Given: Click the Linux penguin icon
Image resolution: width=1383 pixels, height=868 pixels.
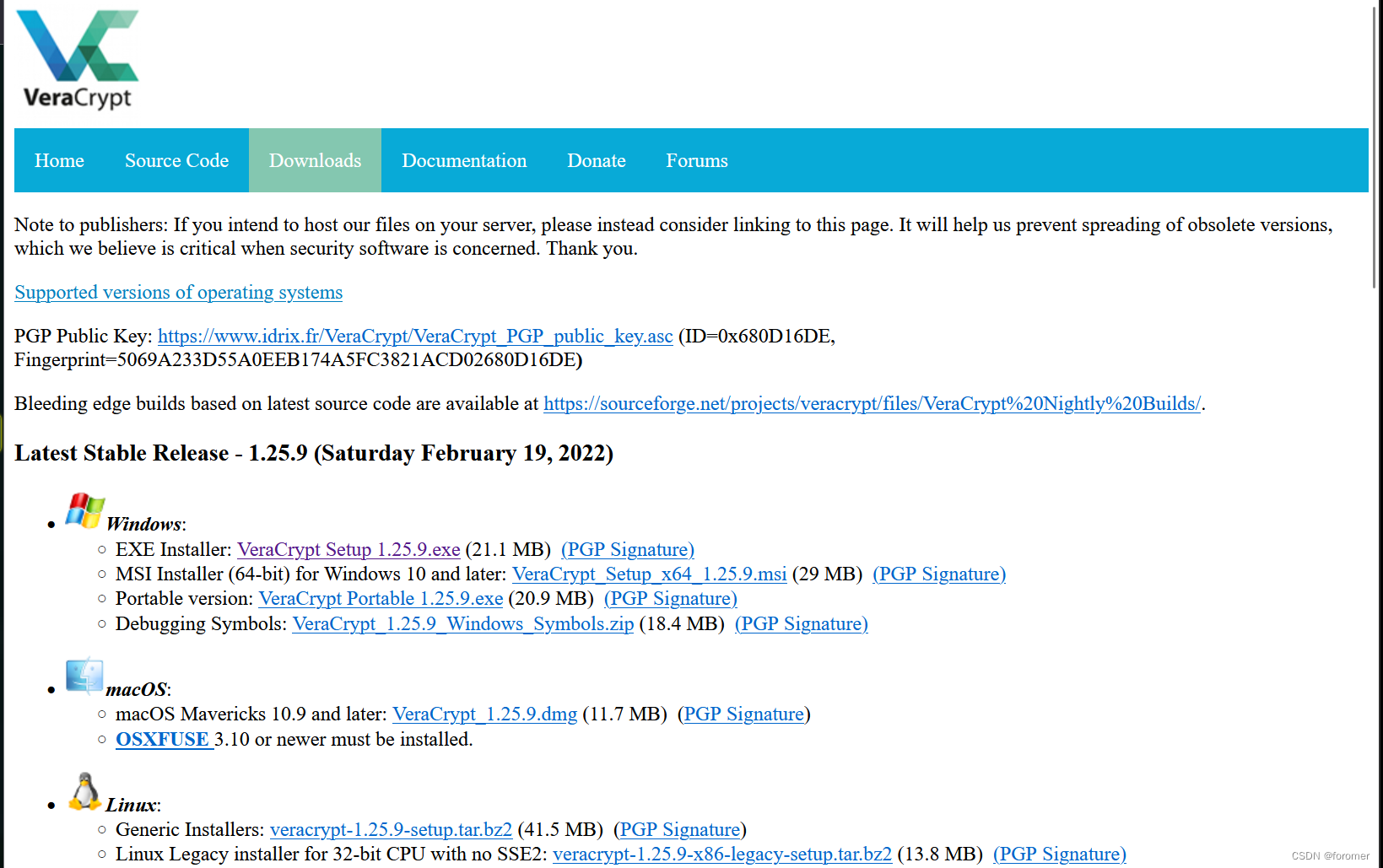Looking at the screenshot, I should click(84, 791).
